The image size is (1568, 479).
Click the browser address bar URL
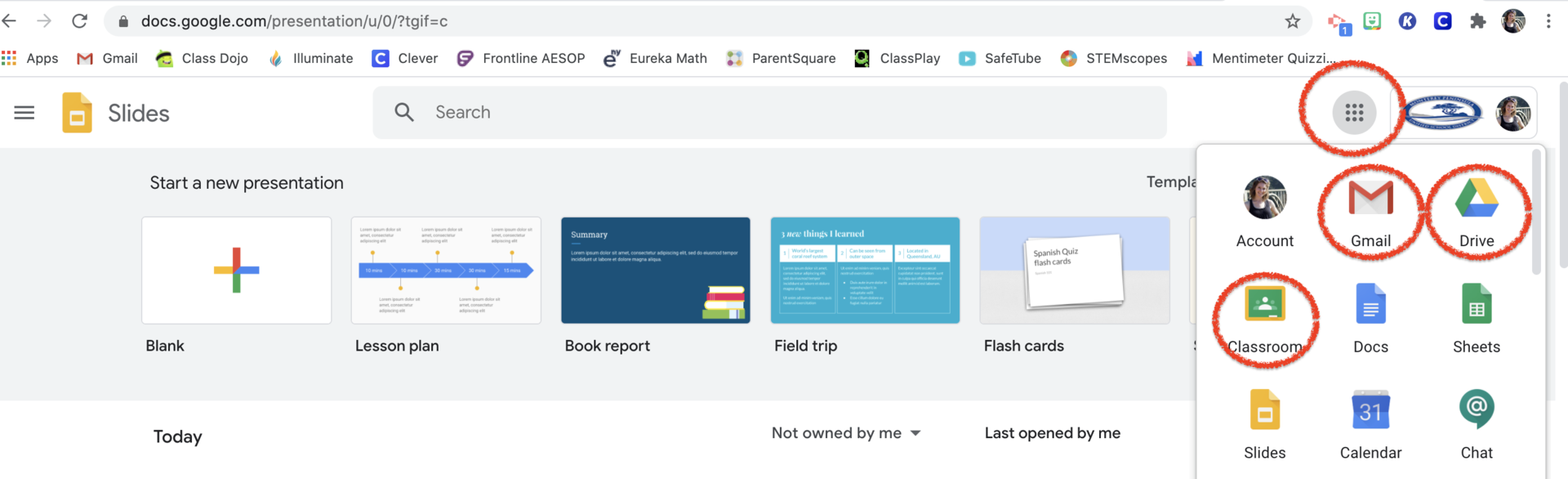pos(294,21)
